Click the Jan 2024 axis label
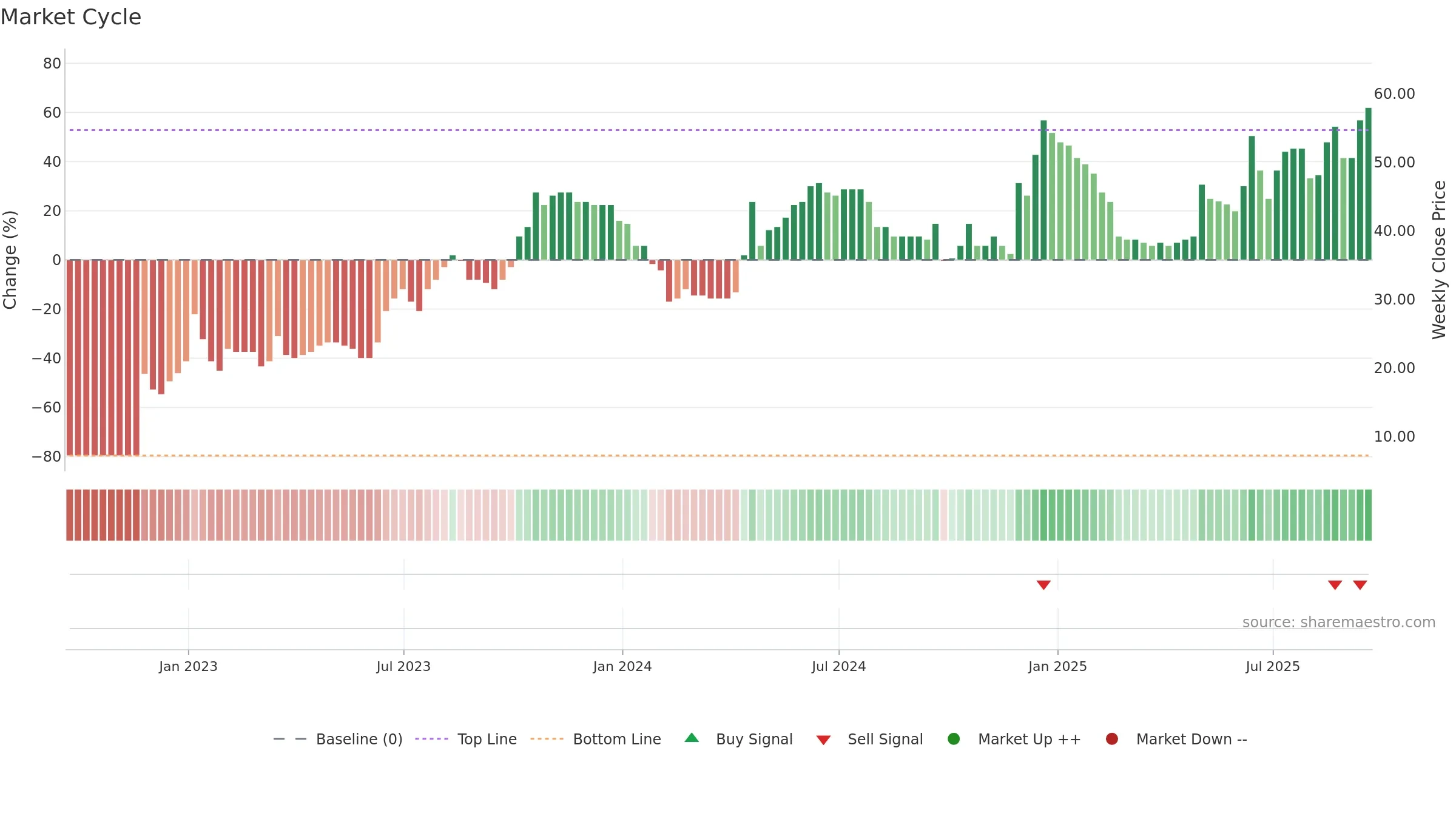Image resolution: width=1456 pixels, height=819 pixels. click(622, 666)
